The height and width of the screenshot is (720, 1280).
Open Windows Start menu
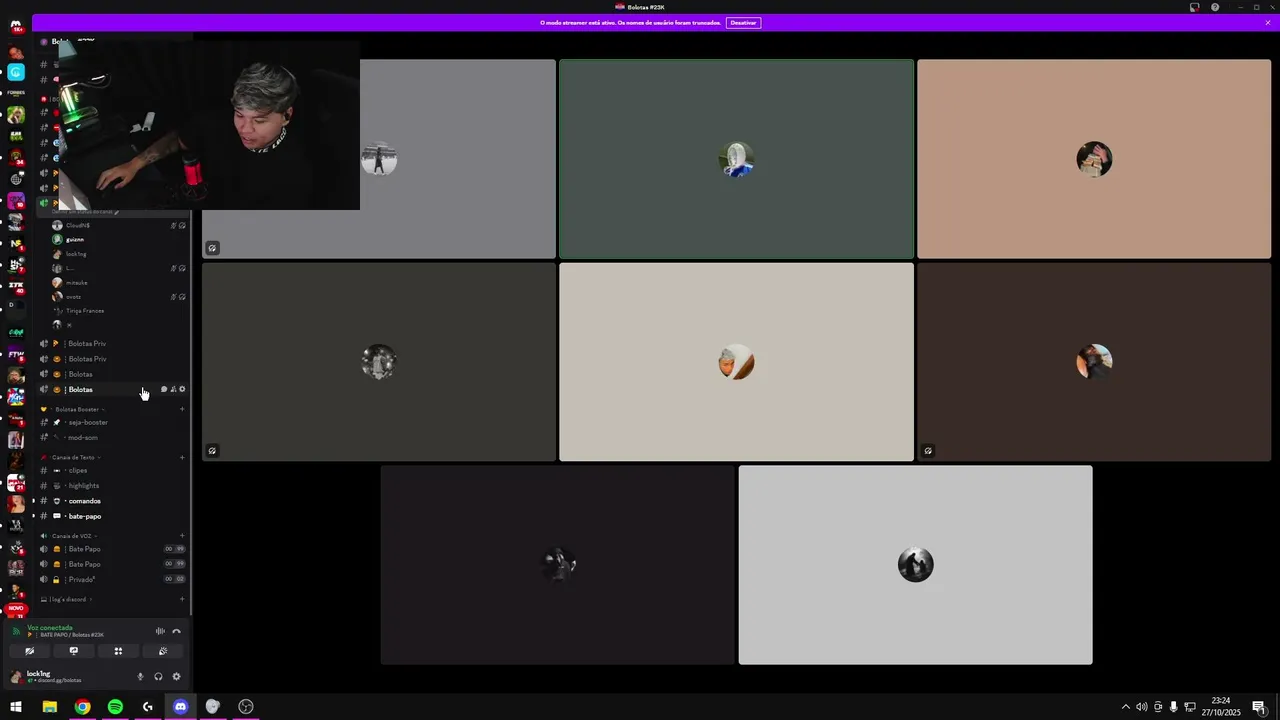coord(16,707)
